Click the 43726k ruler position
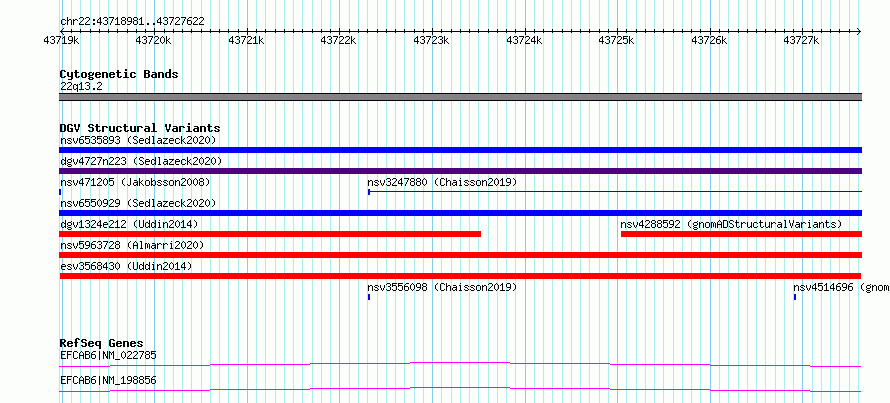Screen dimensions: 890x403 pos(710,40)
